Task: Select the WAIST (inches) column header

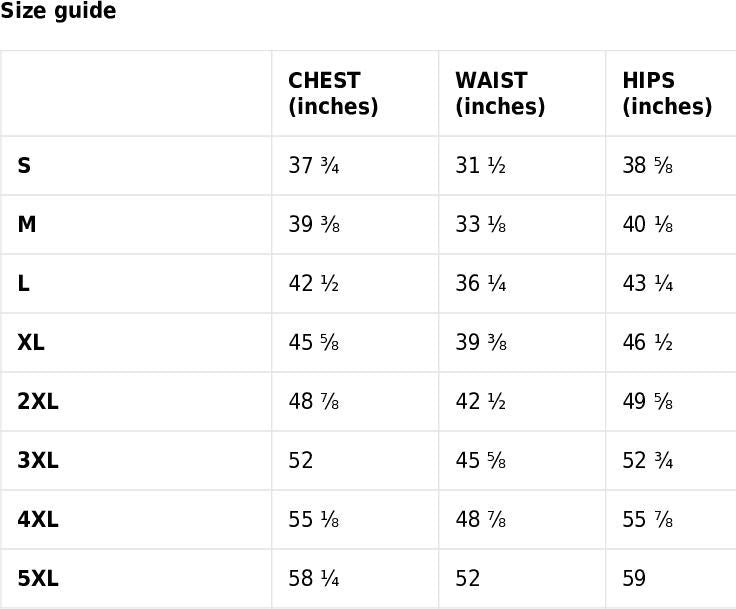Action: point(500,93)
